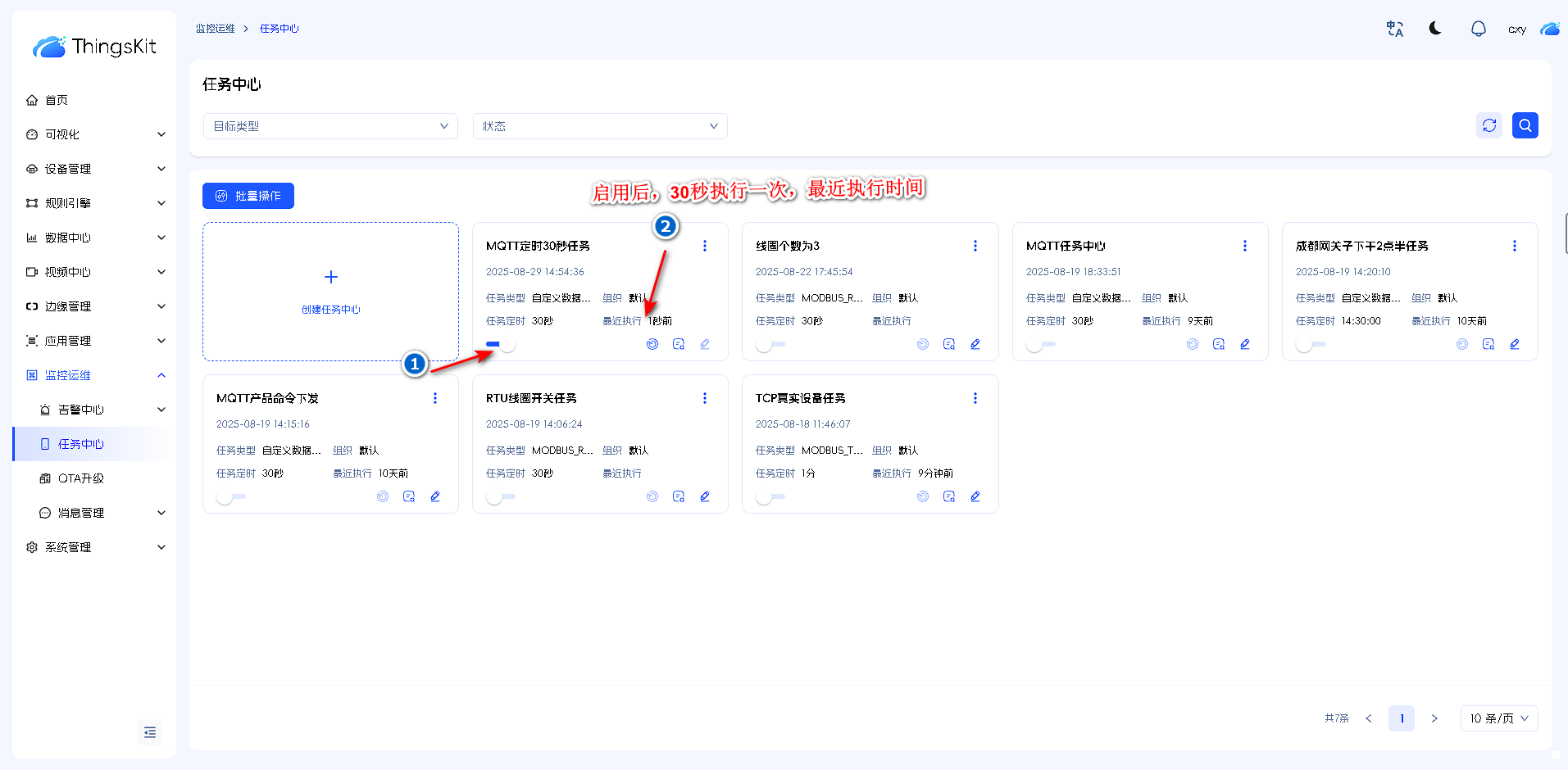Click the language translation icon in header
The width and height of the screenshot is (1568, 770).
(x=1394, y=29)
